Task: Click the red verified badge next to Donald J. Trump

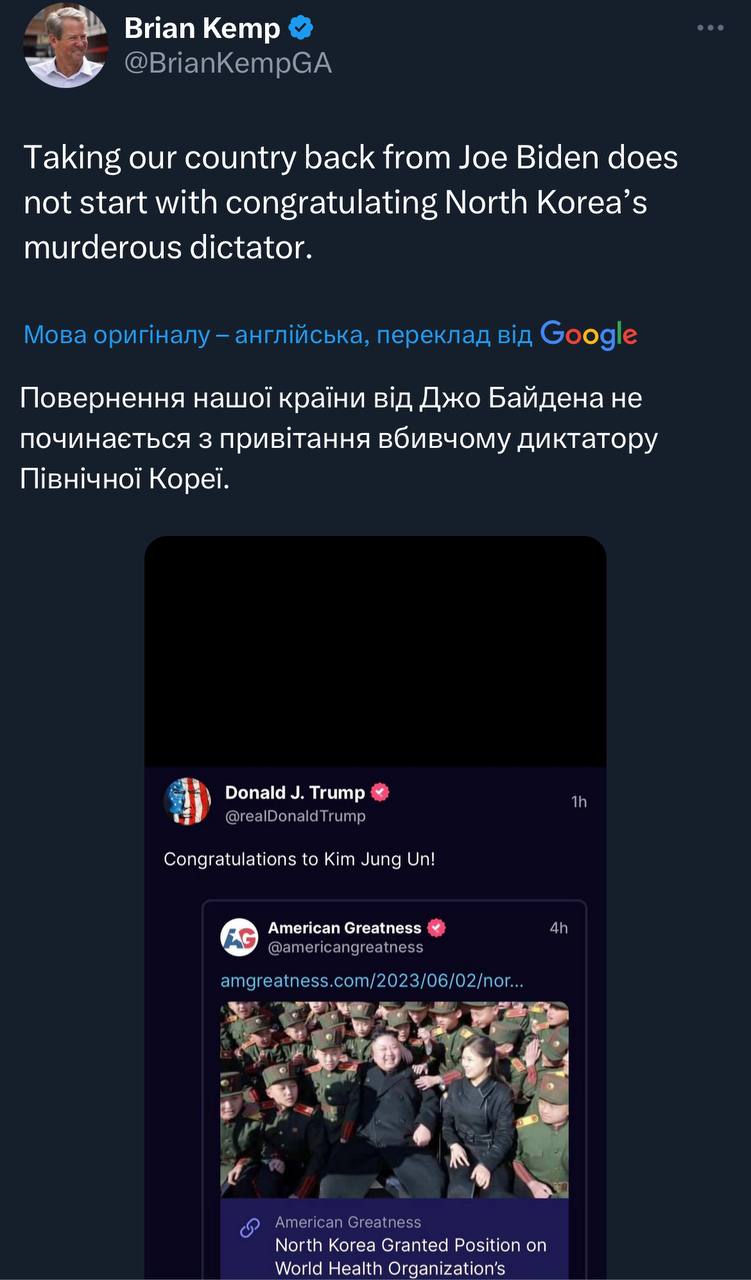Action: 380,793
